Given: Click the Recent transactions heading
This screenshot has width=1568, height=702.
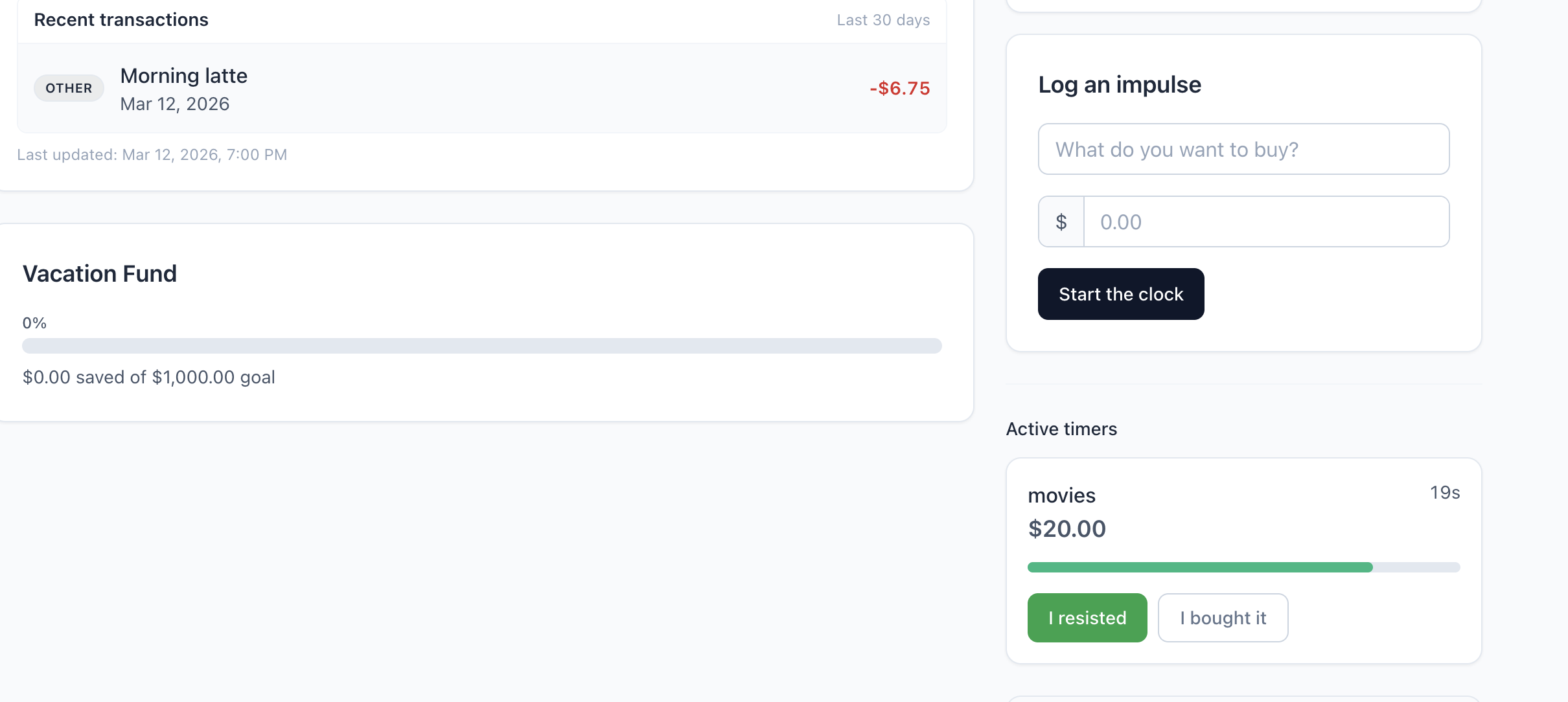Looking at the screenshot, I should [121, 19].
